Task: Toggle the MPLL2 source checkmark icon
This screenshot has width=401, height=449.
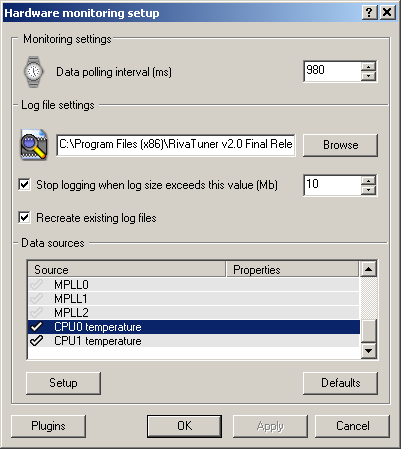Action: [x=36, y=313]
